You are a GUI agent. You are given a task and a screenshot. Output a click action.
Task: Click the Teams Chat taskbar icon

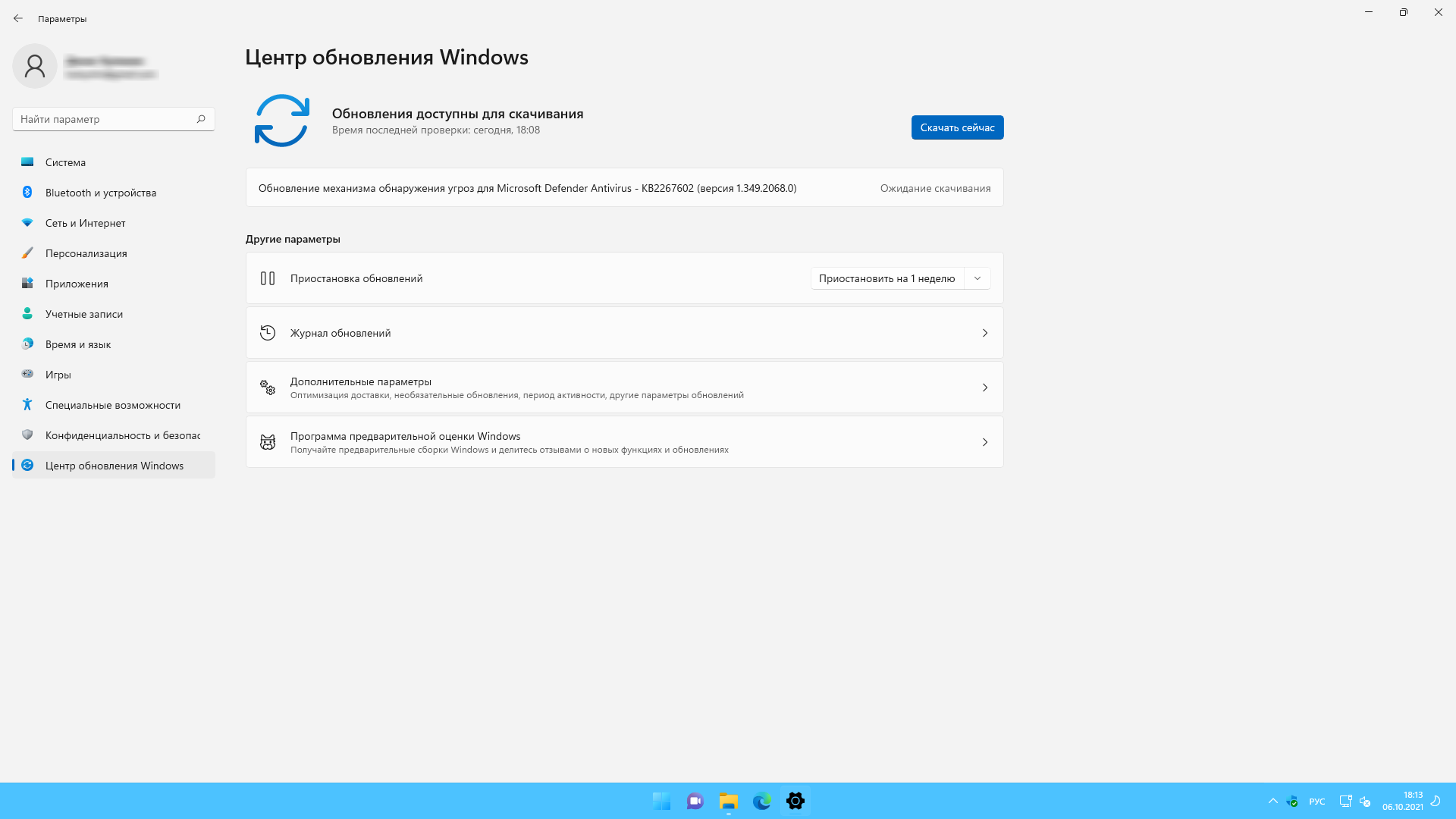pos(695,801)
